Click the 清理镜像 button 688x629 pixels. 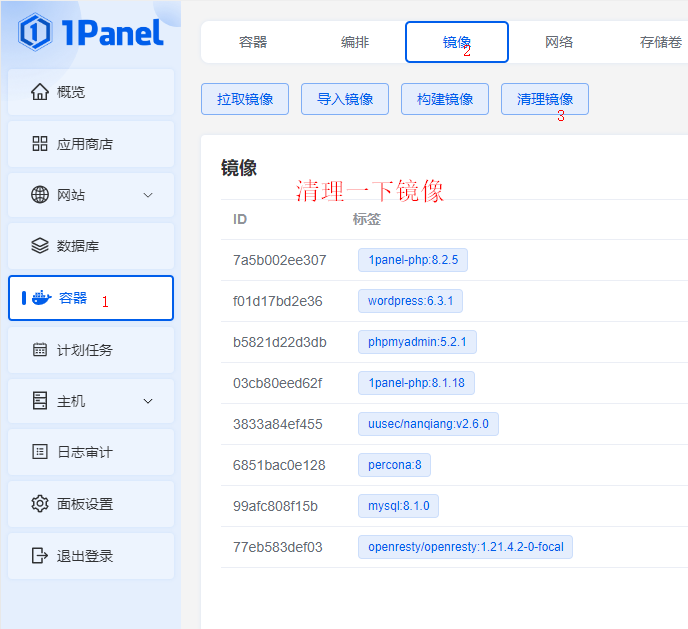(x=545, y=99)
